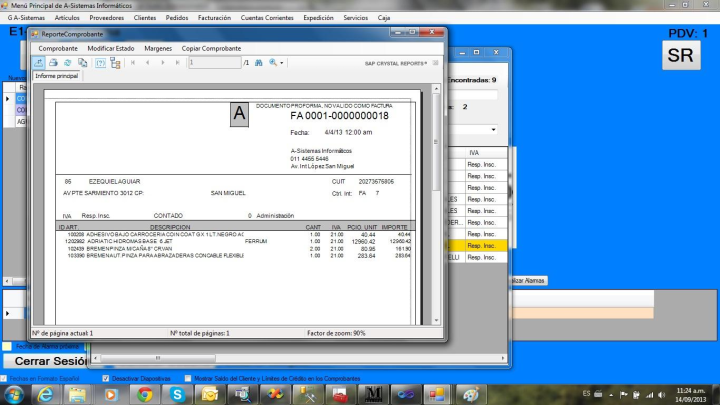
Task: Click the Cerrar Sesión button
Action: (45, 361)
